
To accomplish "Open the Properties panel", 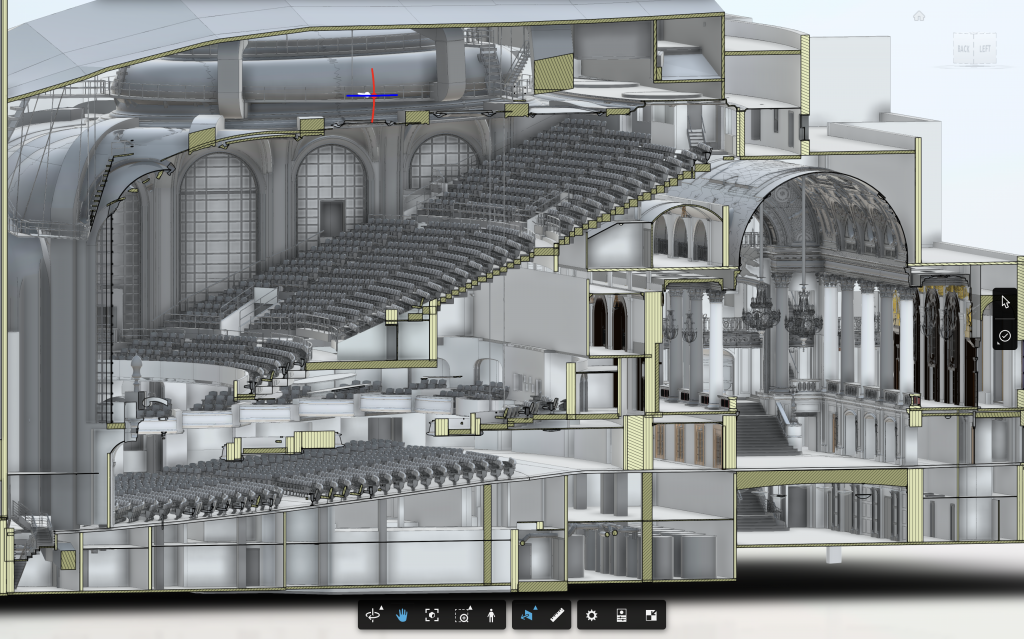I will [621, 616].
